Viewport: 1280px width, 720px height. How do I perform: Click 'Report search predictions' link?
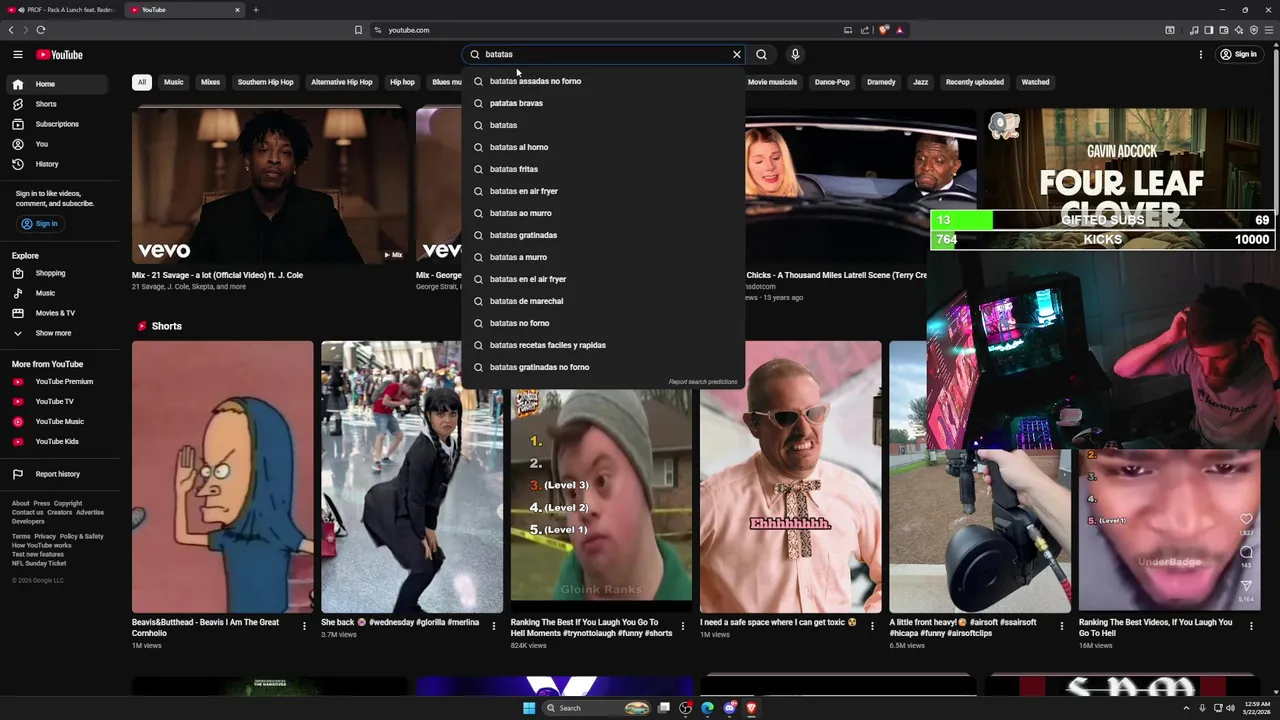(x=703, y=382)
